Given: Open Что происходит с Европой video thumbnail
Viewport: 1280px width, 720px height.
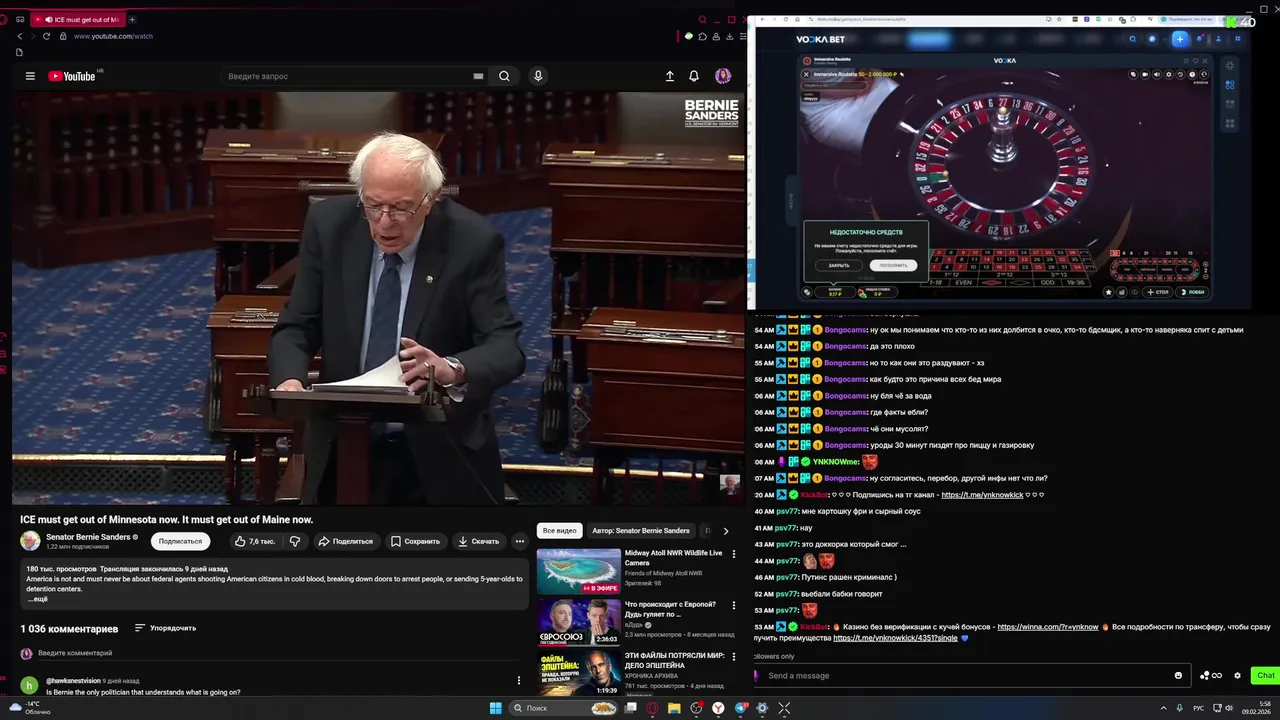Looking at the screenshot, I should click(x=579, y=622).
